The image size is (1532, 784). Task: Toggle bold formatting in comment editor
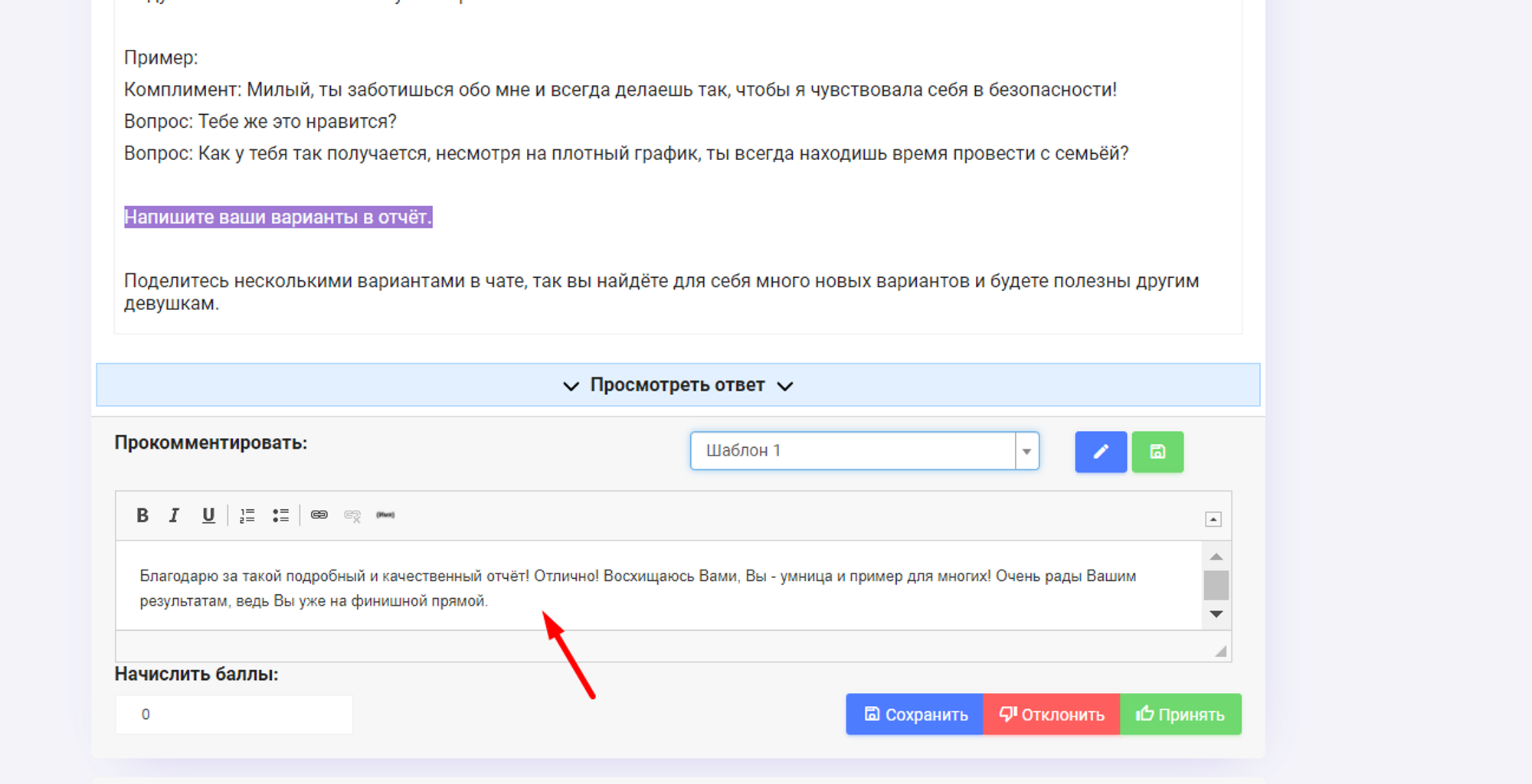coord(142,515)
